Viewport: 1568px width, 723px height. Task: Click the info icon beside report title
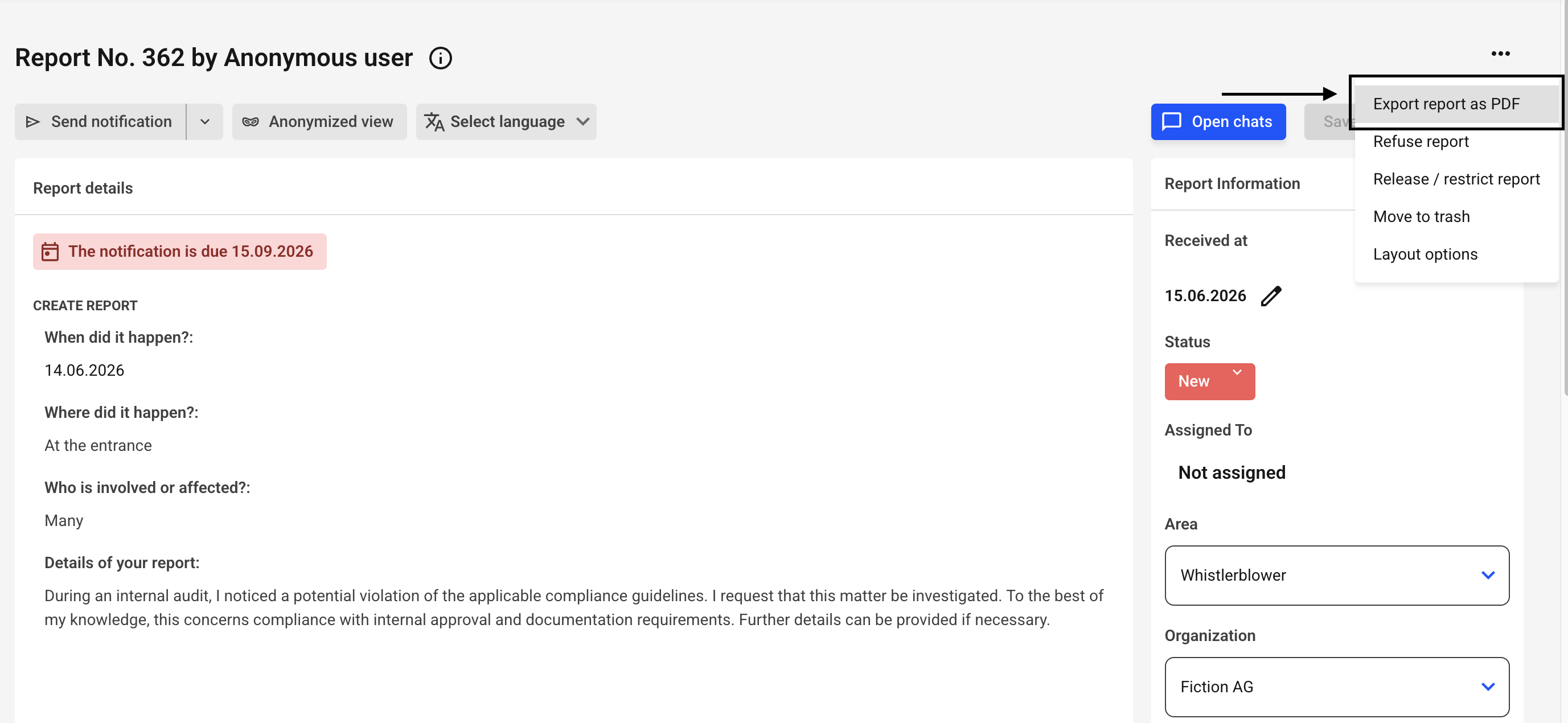440,59
